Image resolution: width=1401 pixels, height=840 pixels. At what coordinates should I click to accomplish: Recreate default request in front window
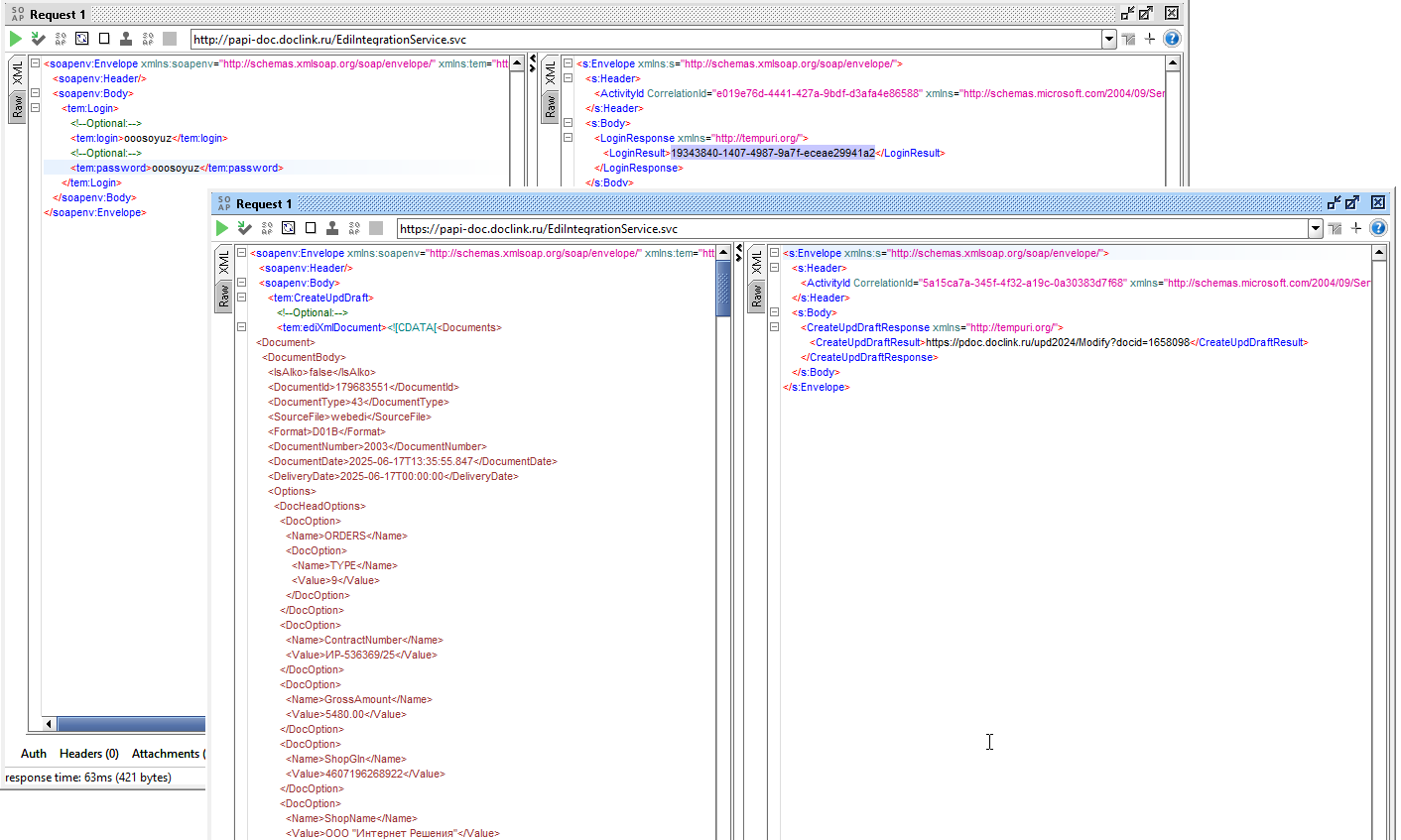pyautogui.click(x=289, y=228)
